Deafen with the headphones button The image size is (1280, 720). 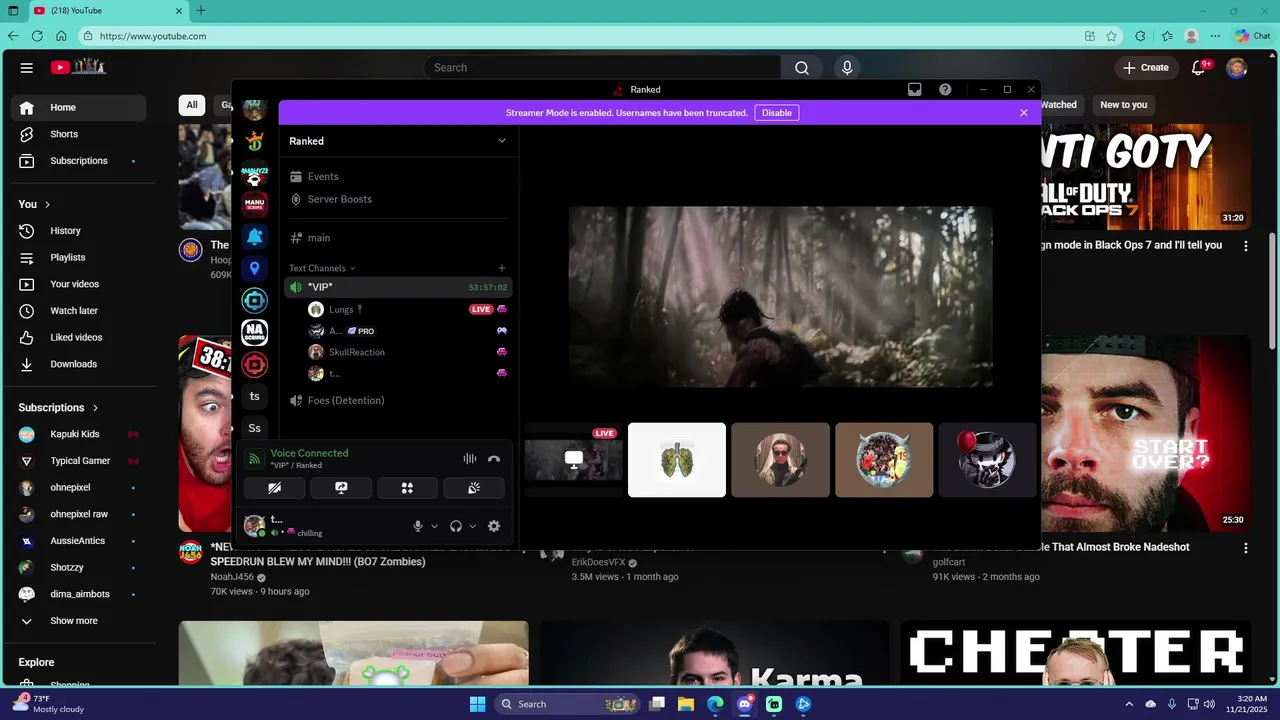(456, 526)
